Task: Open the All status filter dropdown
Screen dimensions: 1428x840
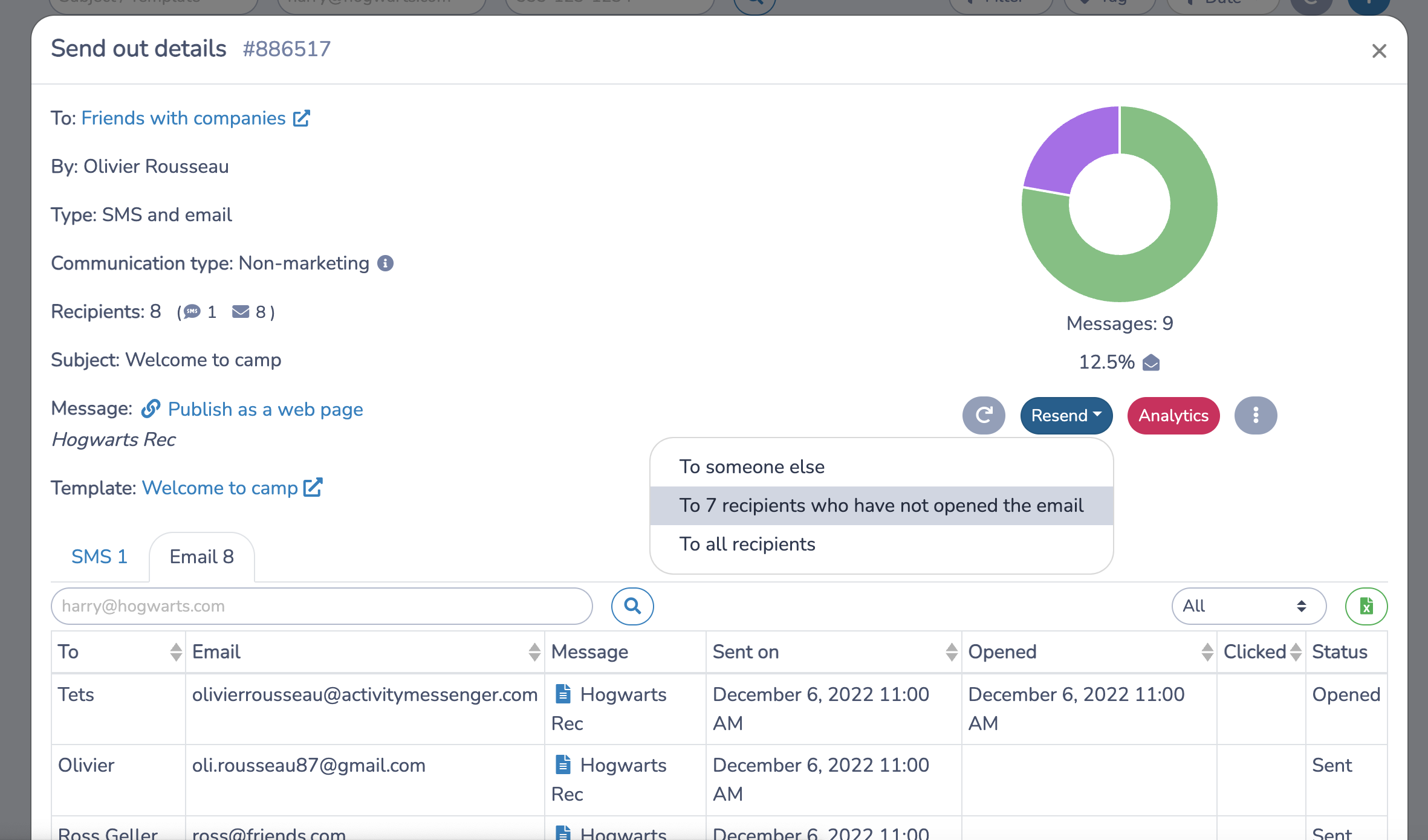Action: [1249, 606]
